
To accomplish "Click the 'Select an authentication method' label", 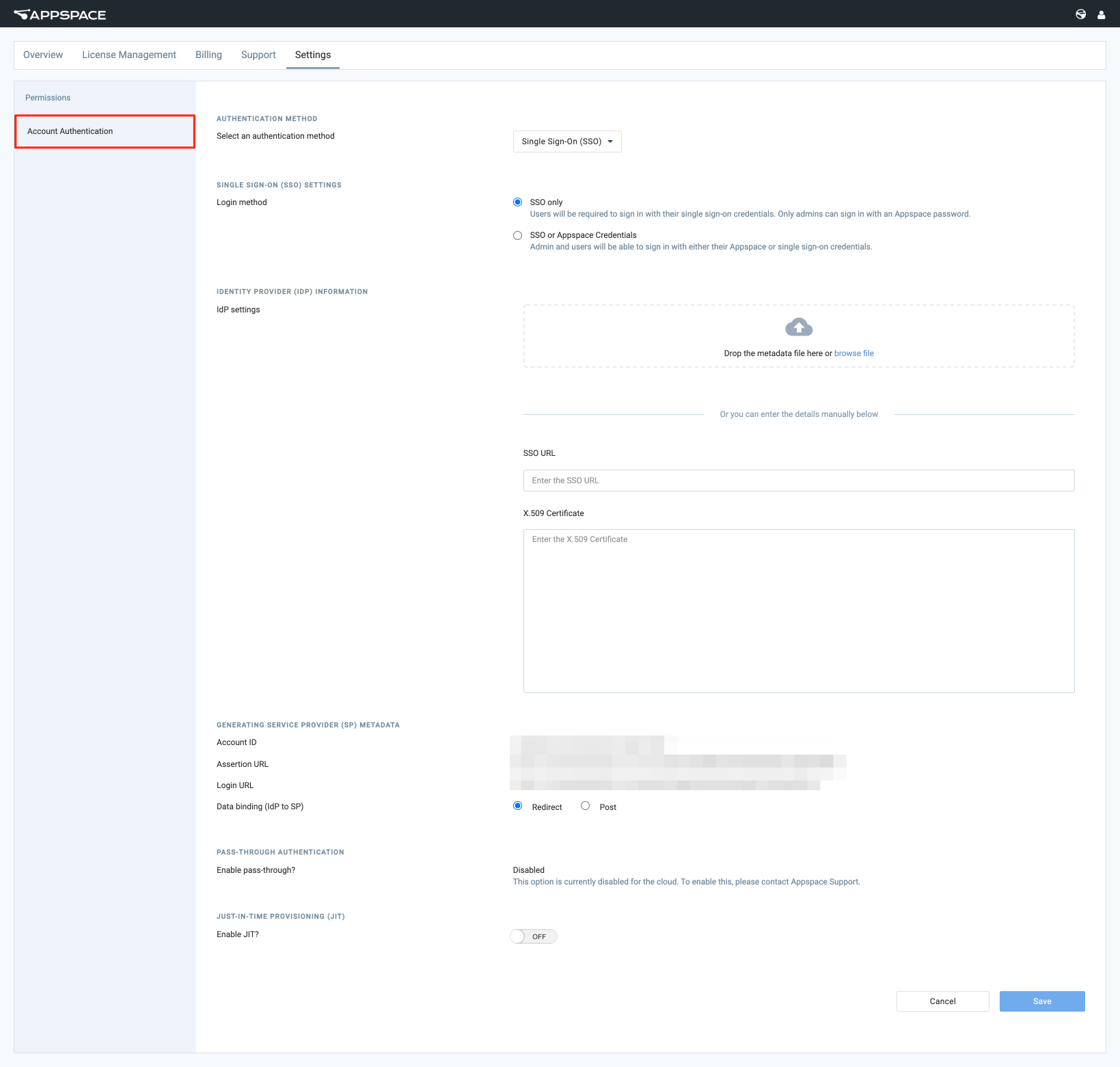I will point(275,136).
